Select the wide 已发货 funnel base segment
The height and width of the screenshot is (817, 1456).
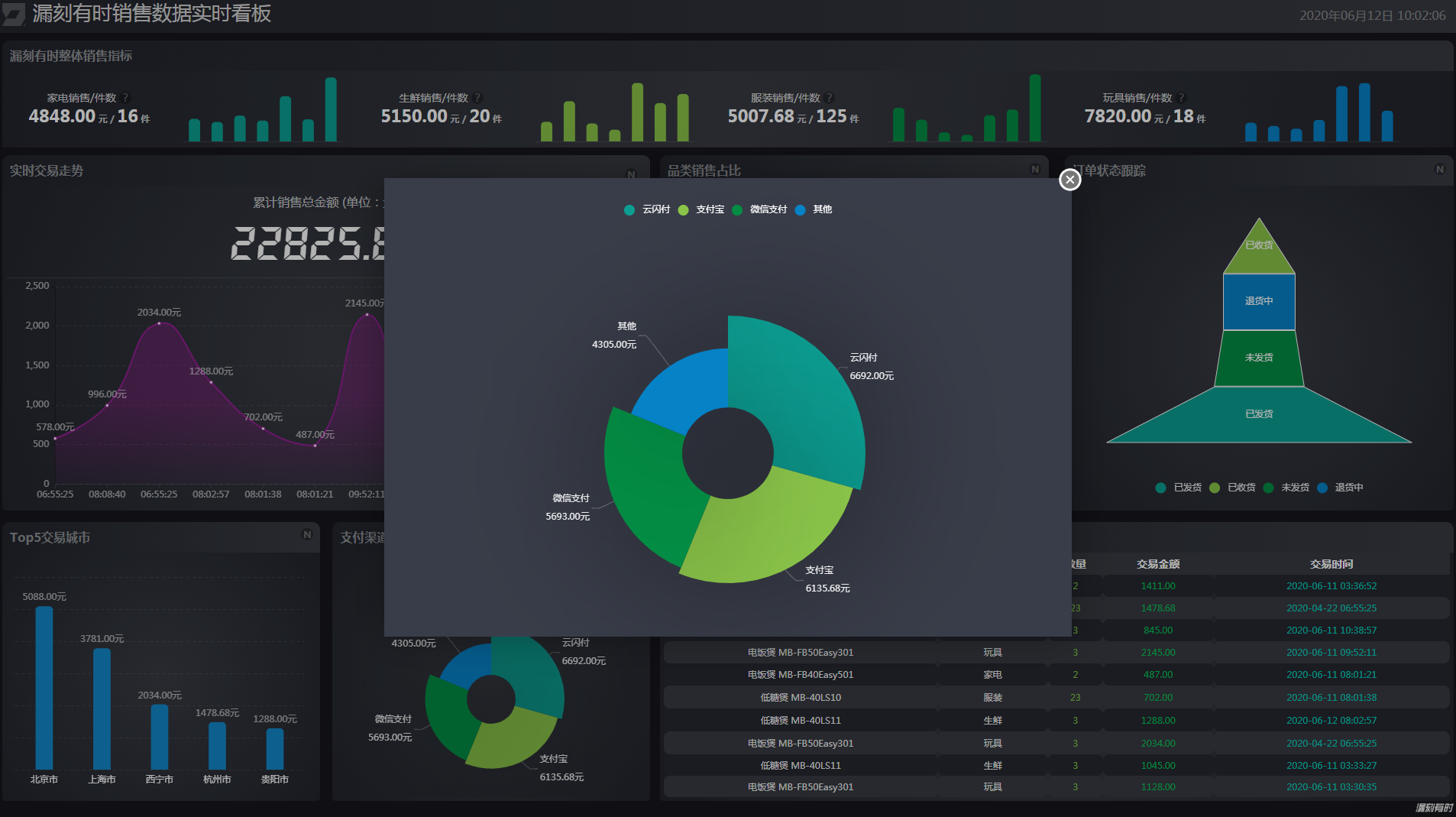tap(1259, 414)
